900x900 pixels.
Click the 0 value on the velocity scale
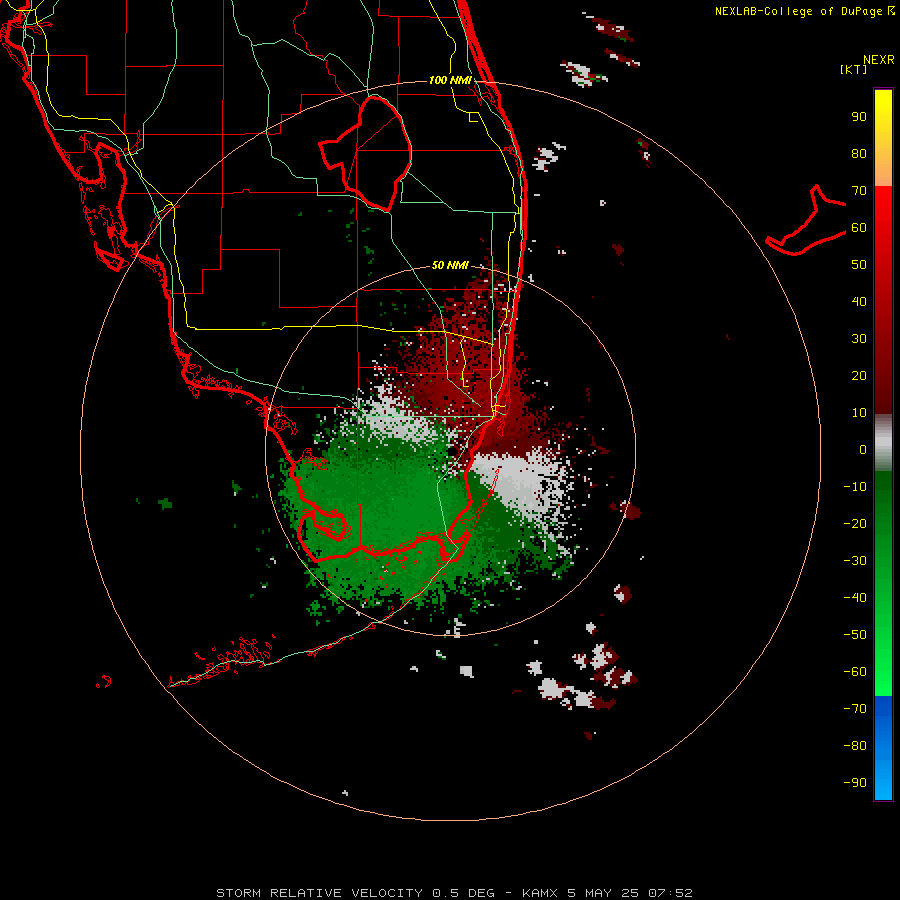pos(863,450)
